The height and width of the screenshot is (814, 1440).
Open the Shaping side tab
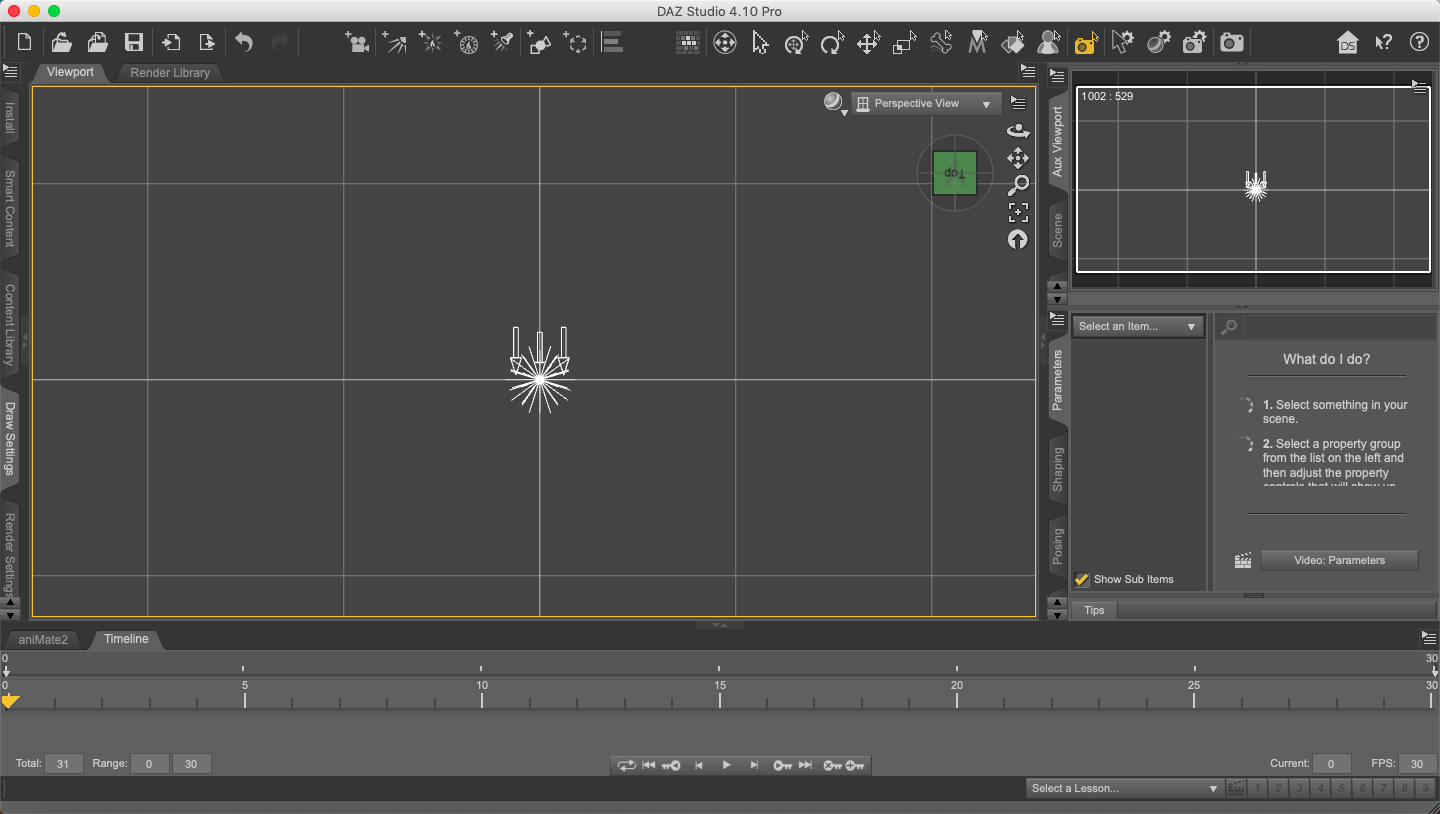[1057, 469]
